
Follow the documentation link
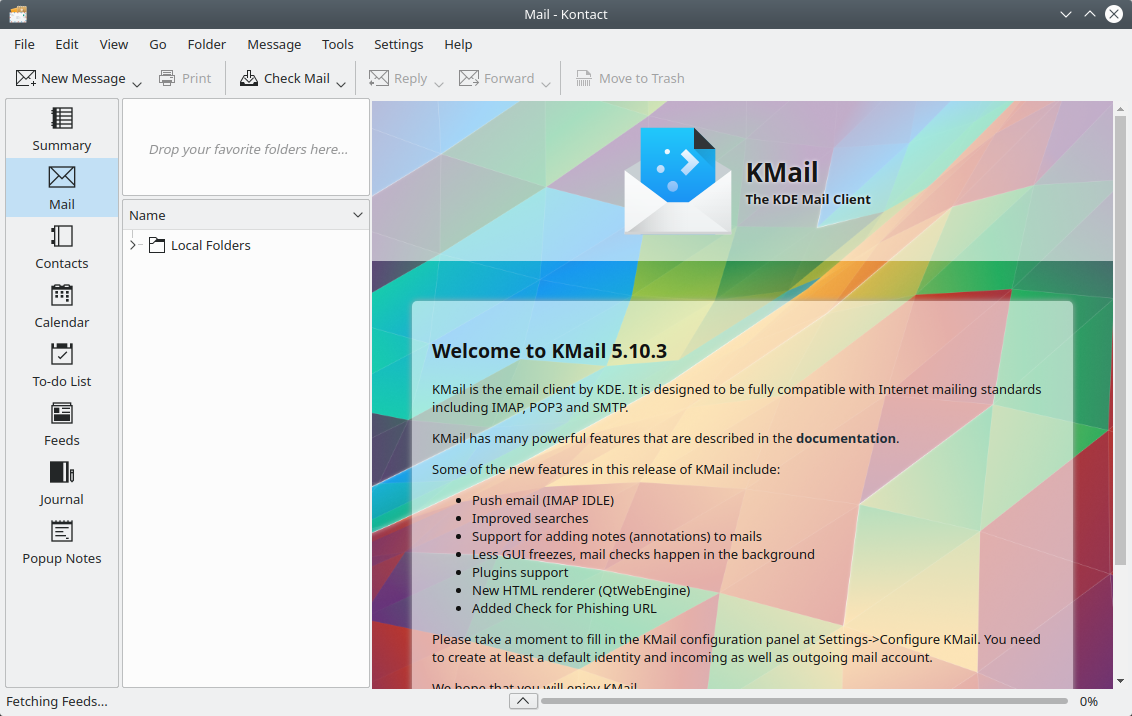click(x=846, y=438)
